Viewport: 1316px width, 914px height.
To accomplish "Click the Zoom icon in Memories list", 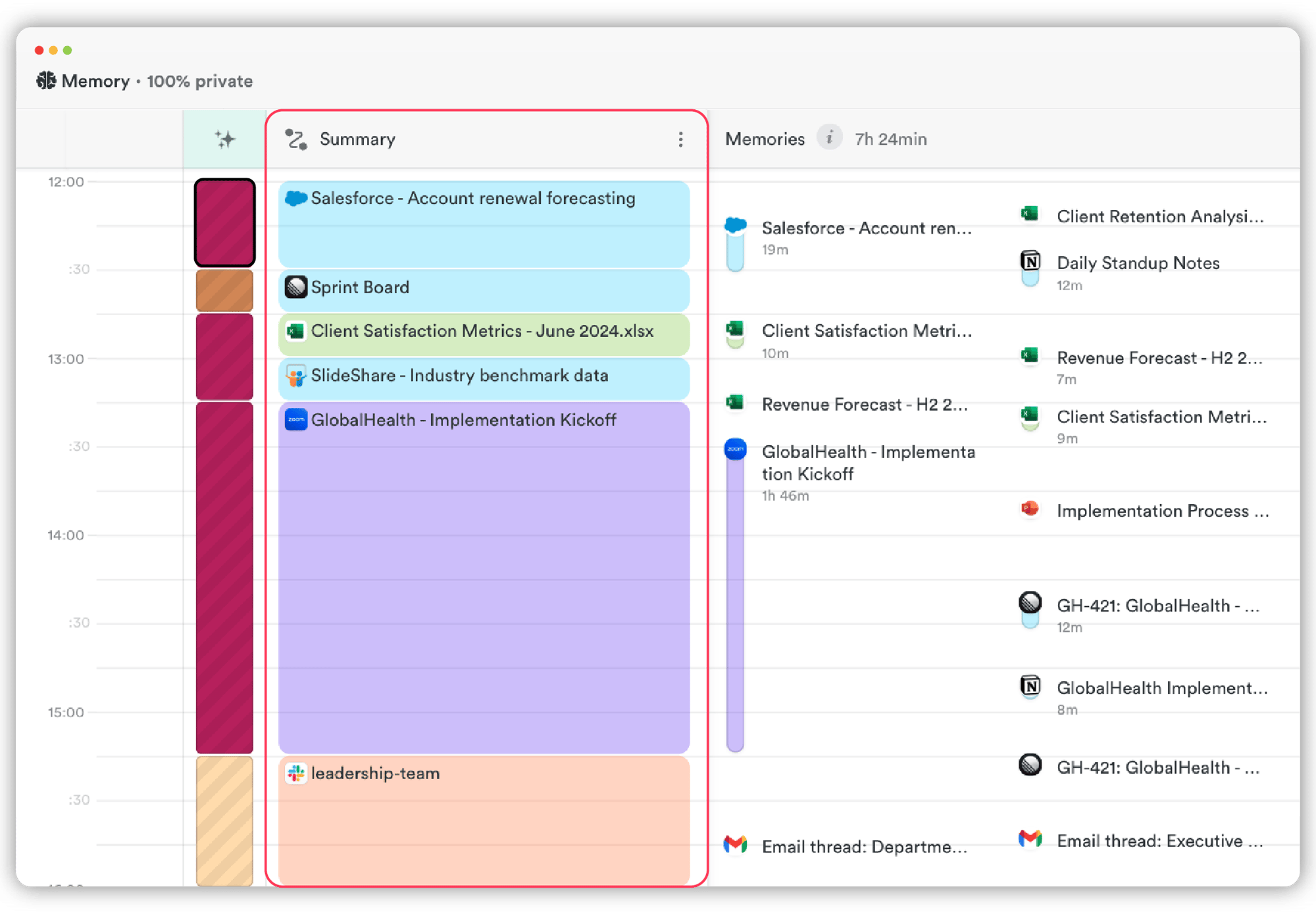I will pyautogui.click(x=735, y=449).
